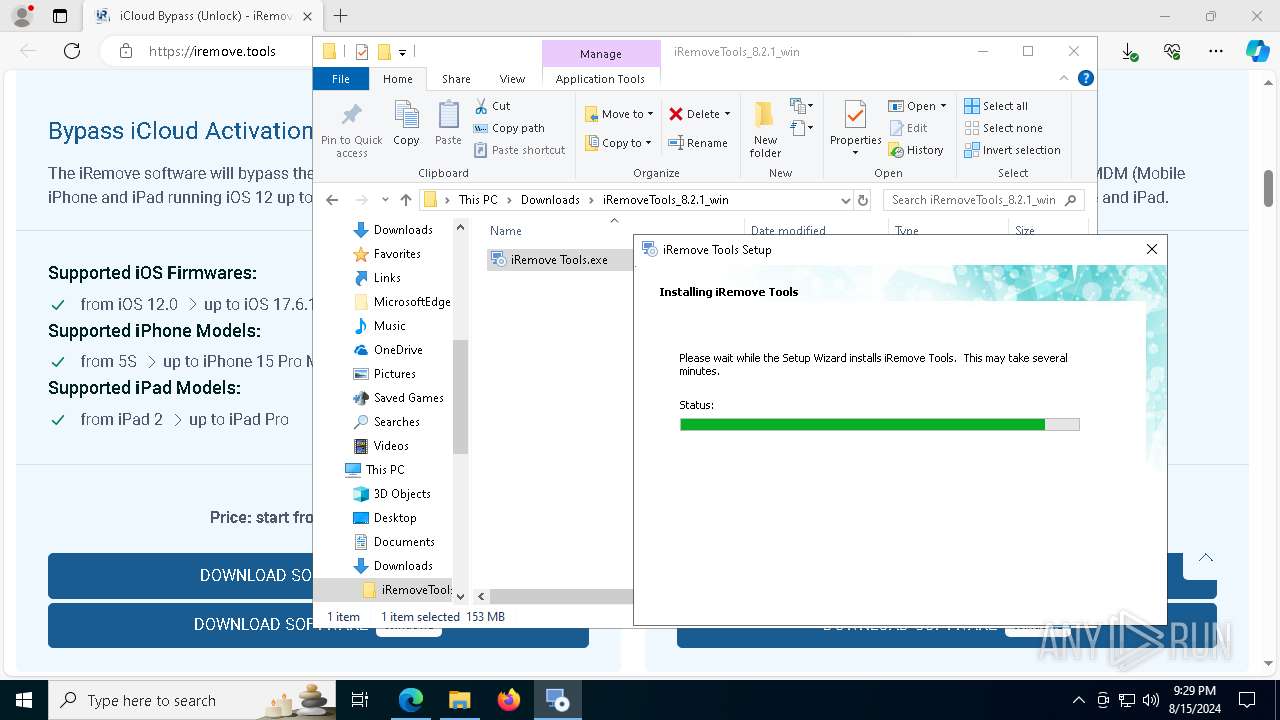Click Edit in Open group

(x=908, y=128)
